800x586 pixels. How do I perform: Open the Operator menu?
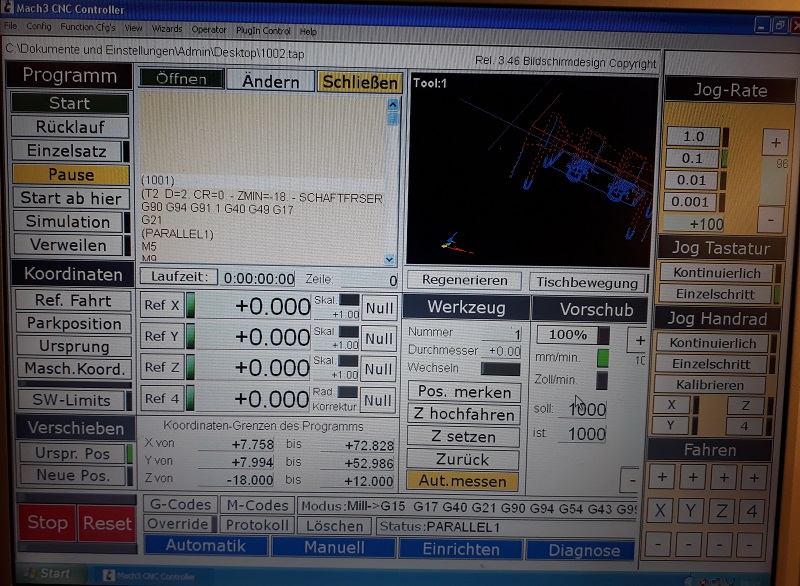point(209,30)
